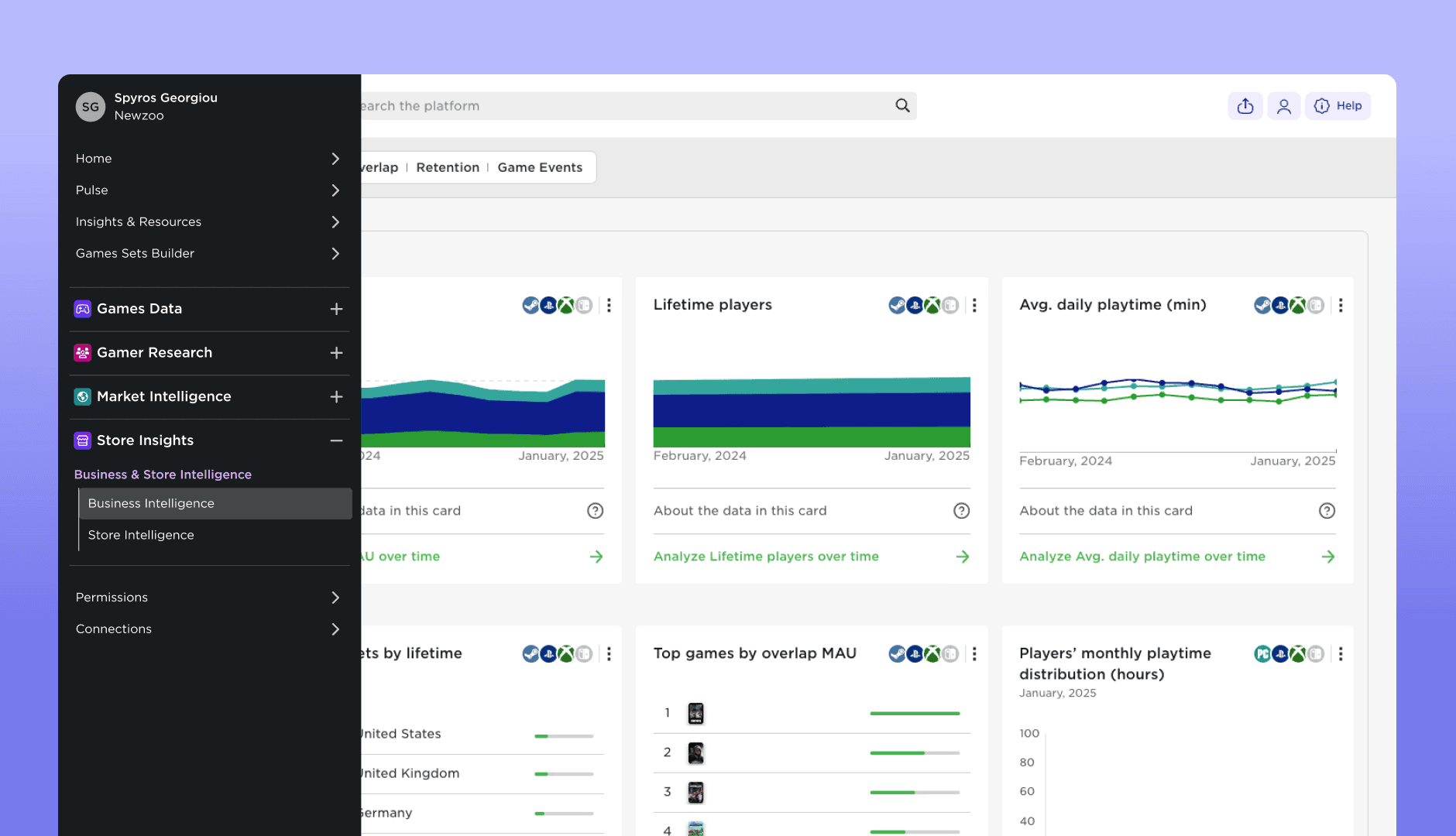Viewport: 1456px width, 836px height.
Task: Open the Help button
Action: click(1338, 106)
